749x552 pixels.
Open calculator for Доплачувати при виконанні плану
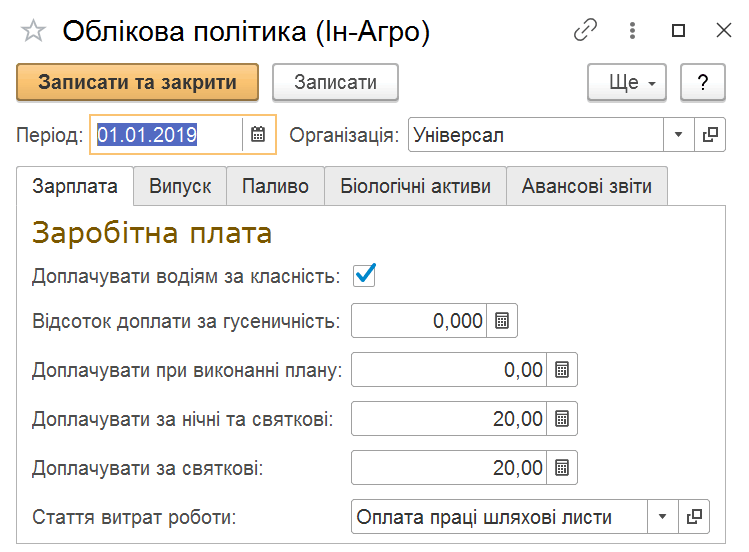562,370
